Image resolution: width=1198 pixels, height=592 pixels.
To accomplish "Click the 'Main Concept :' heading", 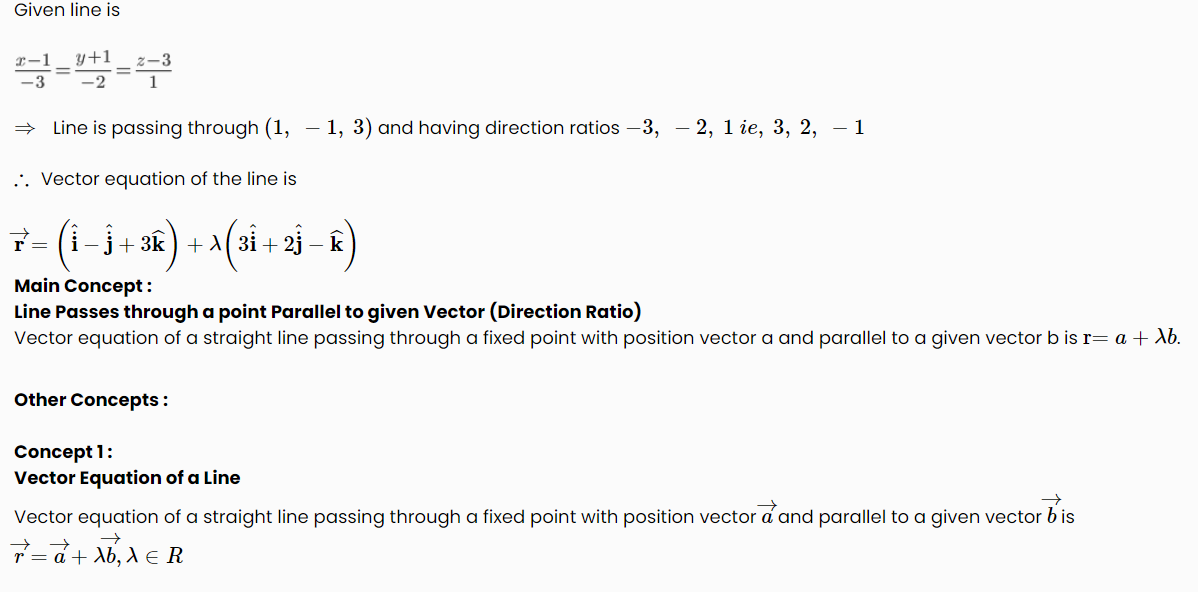I will (x=83, y=286).
